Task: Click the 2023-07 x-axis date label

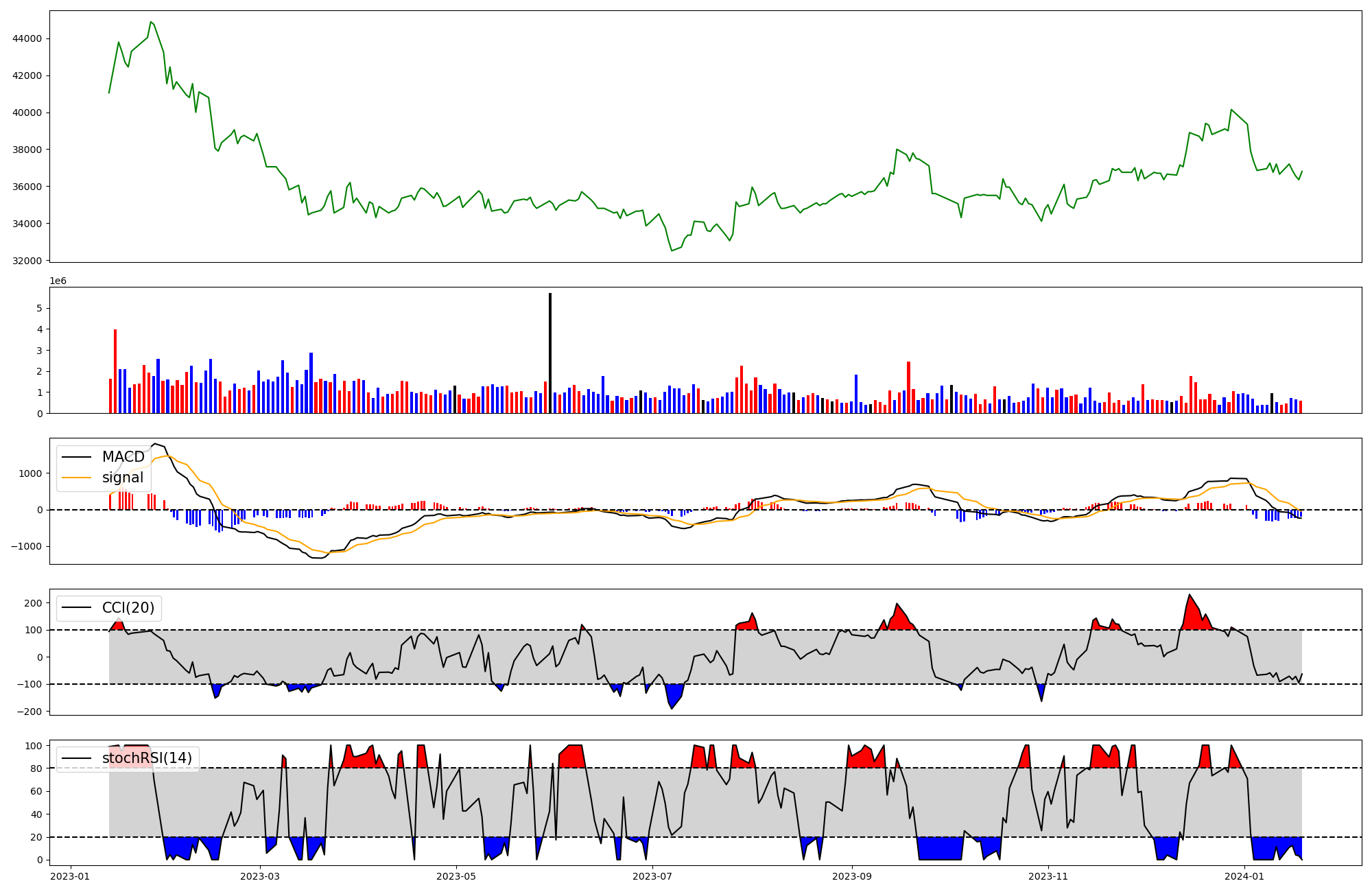Action: tap(652, 876)
